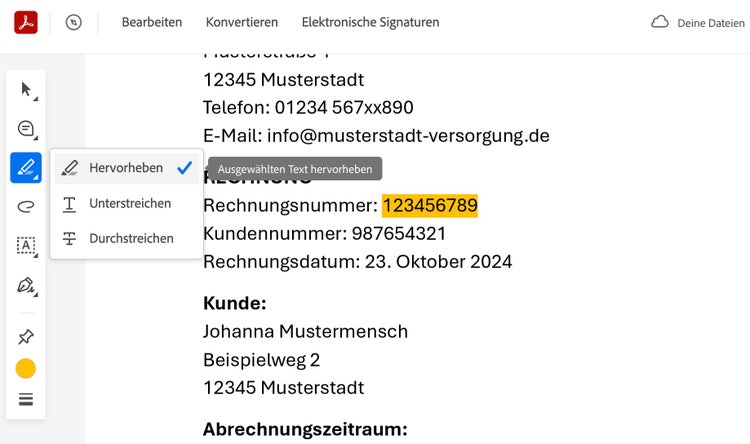Click the Adobe Acrobat logo icon

click(x=26, y=22)
